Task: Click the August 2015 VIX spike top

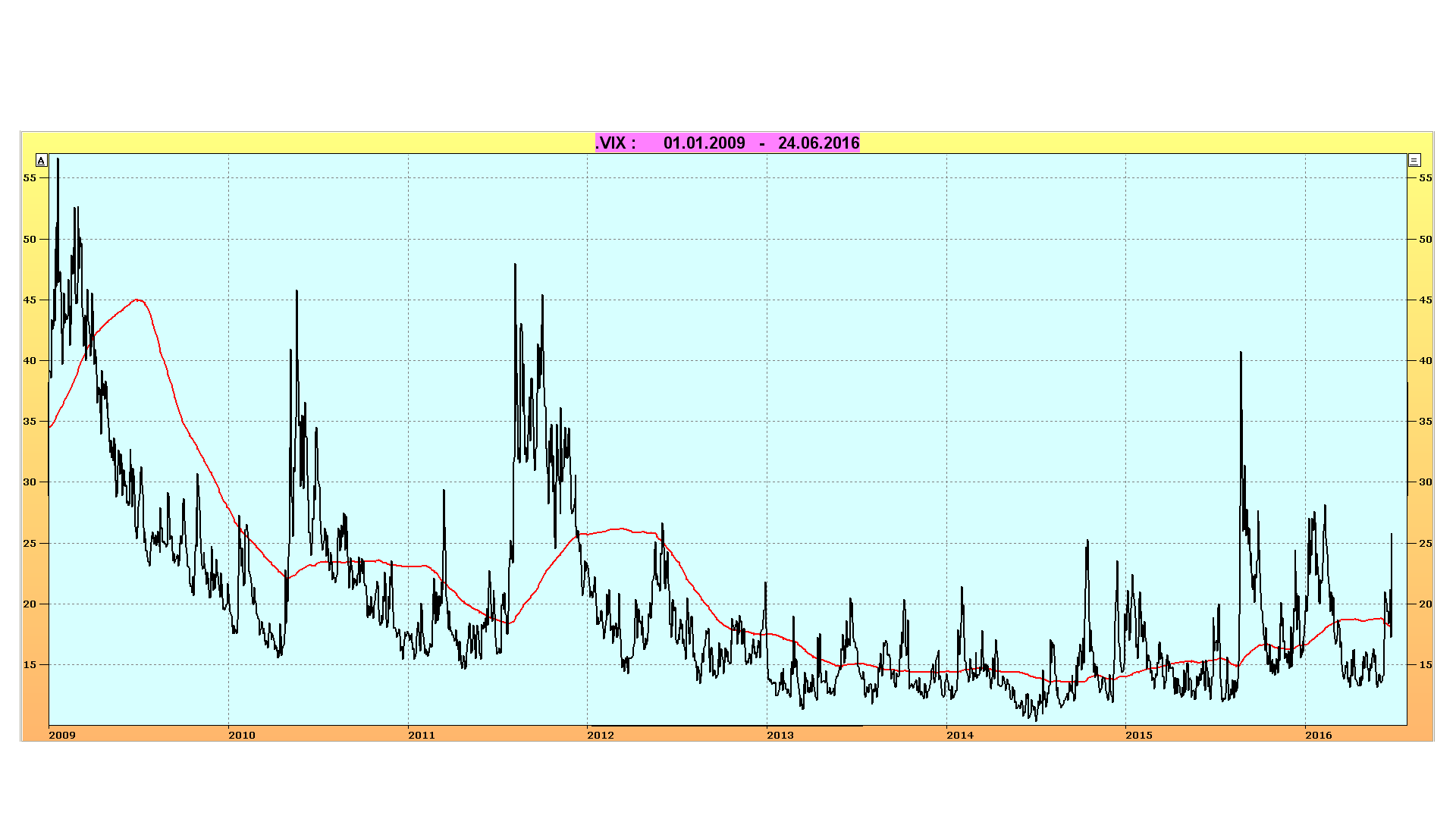Action: pos(1241,353)
